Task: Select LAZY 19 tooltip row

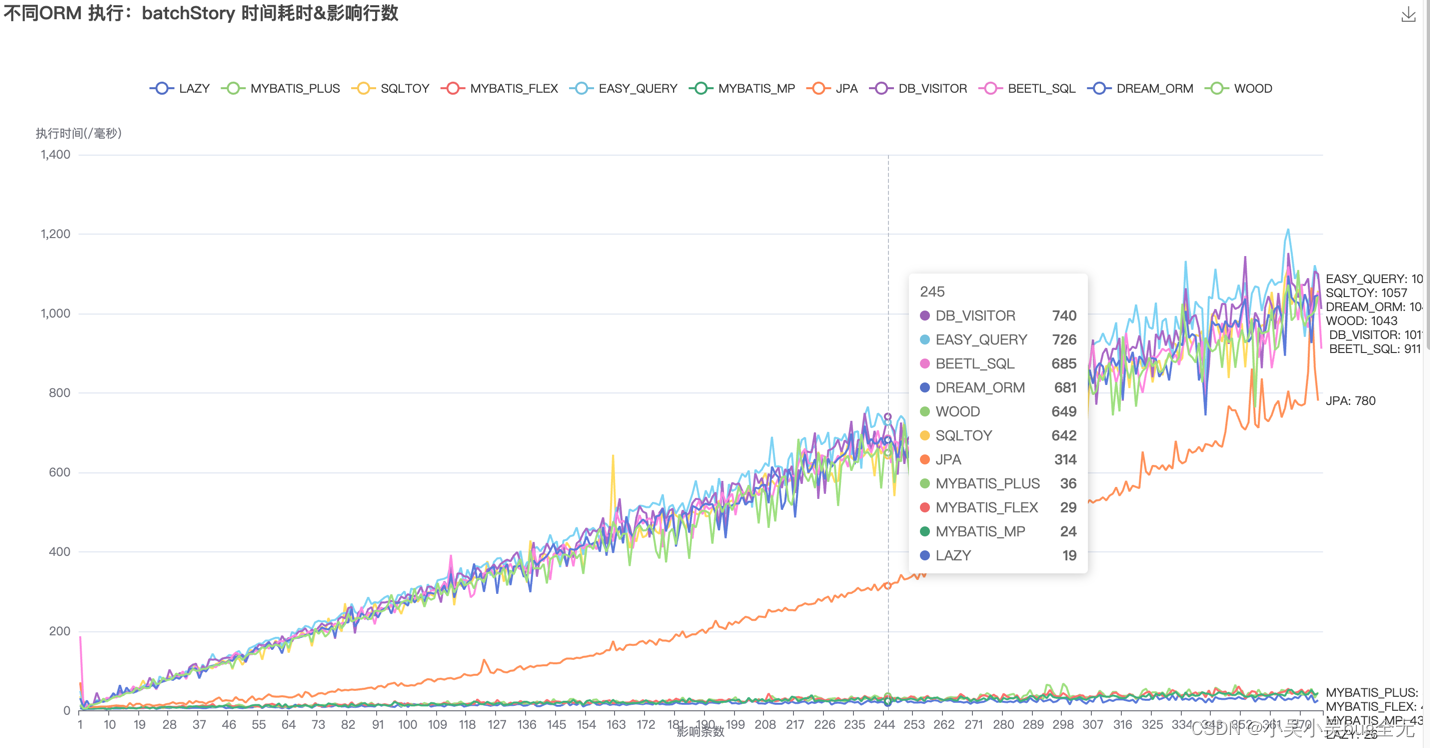Action: coord(998,556)
